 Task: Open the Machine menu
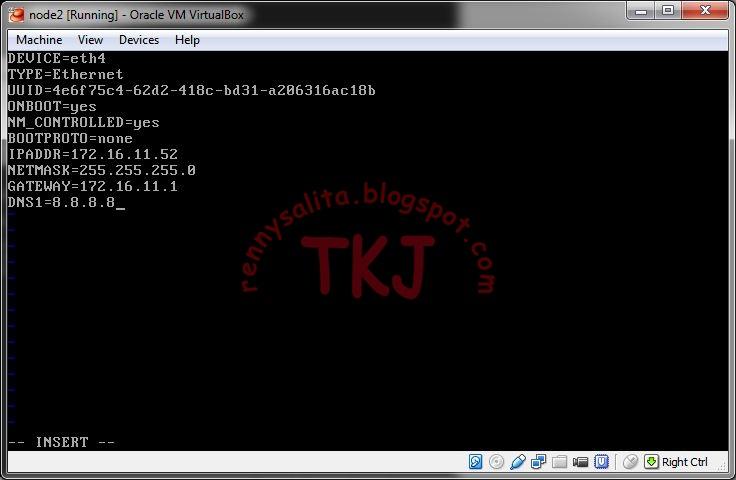click(x=39, y=40)
